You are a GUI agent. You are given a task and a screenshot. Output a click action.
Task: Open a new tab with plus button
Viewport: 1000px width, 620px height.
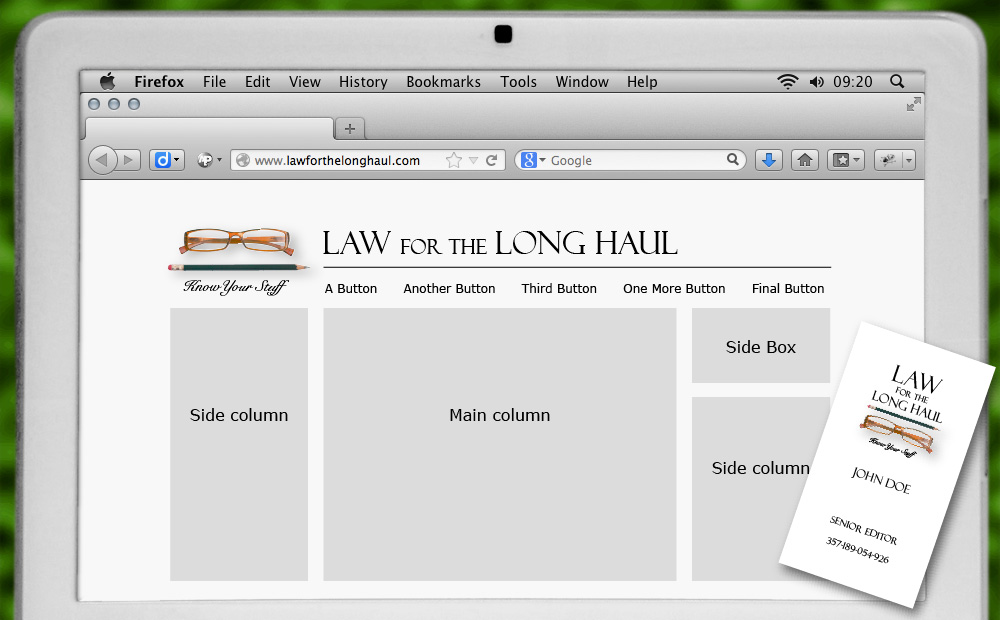(x=349, y=128)
